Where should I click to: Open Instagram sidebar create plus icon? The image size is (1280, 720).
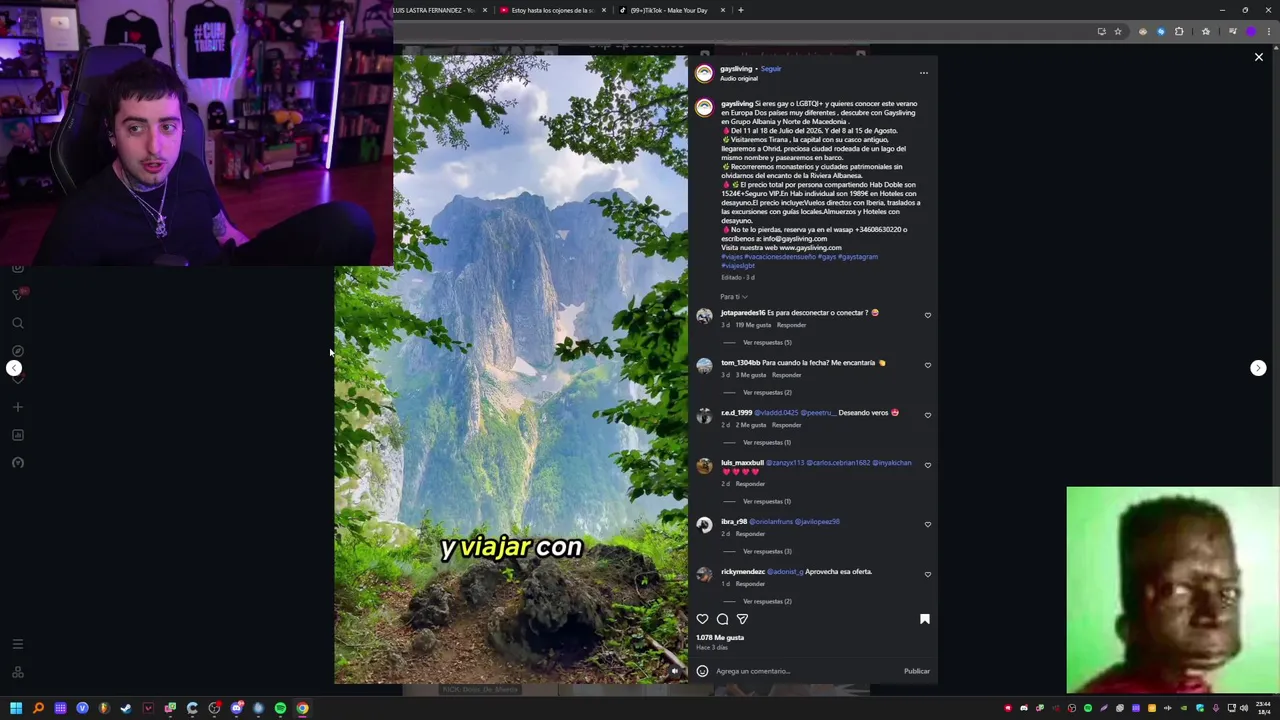click(17, 407)
